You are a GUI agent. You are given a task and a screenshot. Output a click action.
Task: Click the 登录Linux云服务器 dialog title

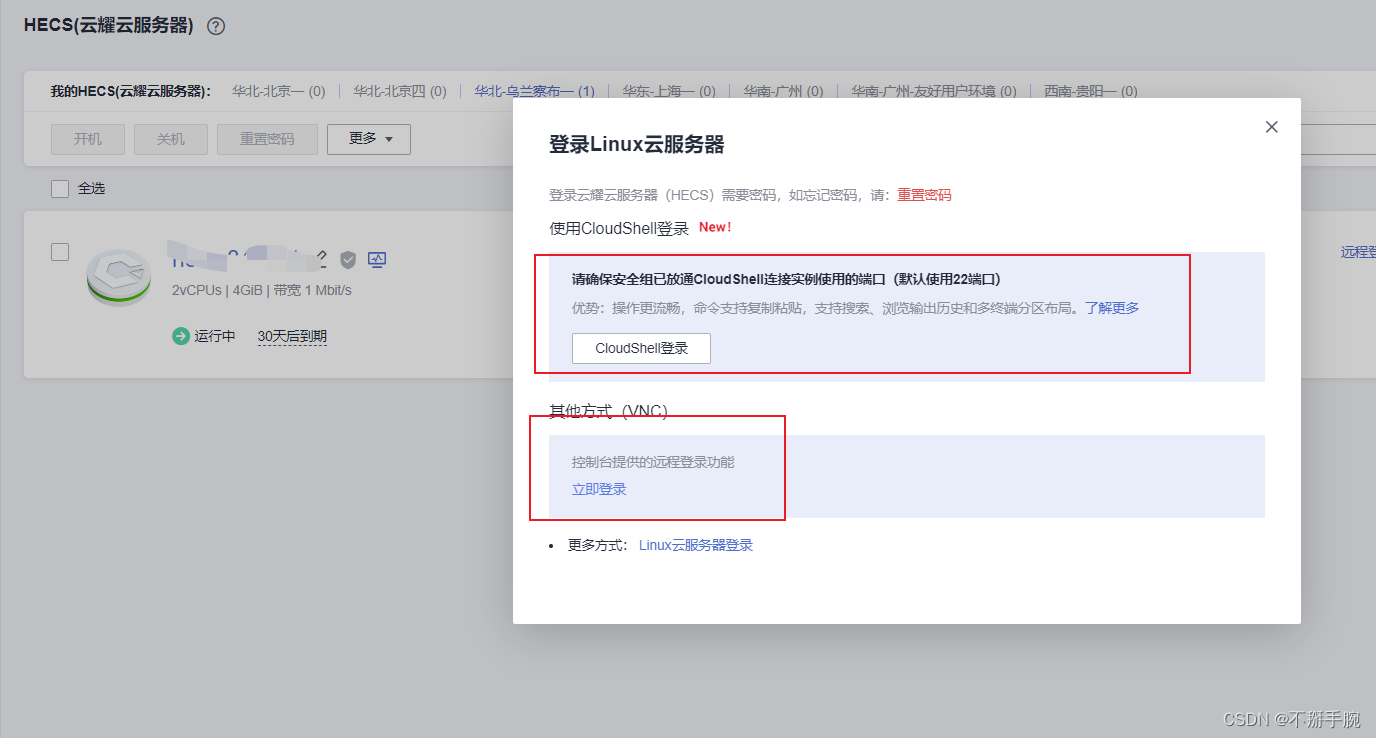(637, 144)
